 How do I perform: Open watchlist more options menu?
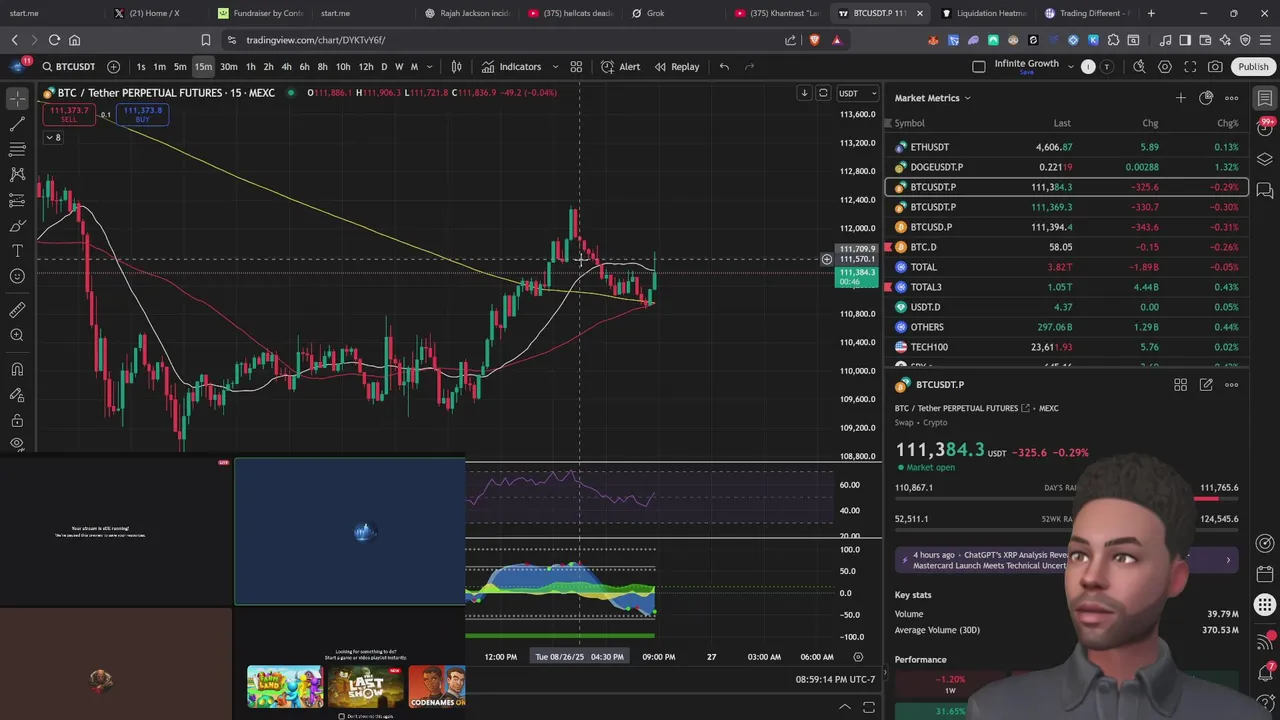click(1232, 98)
